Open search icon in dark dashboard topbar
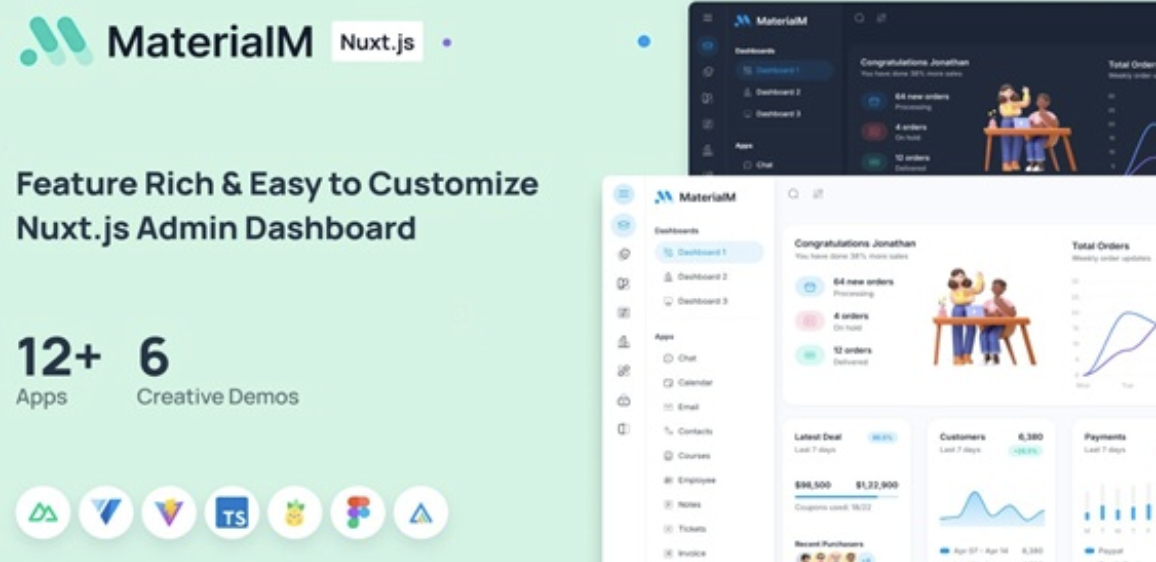The height and width of the screenshot is (562, 1156). (x=860, y=18)
